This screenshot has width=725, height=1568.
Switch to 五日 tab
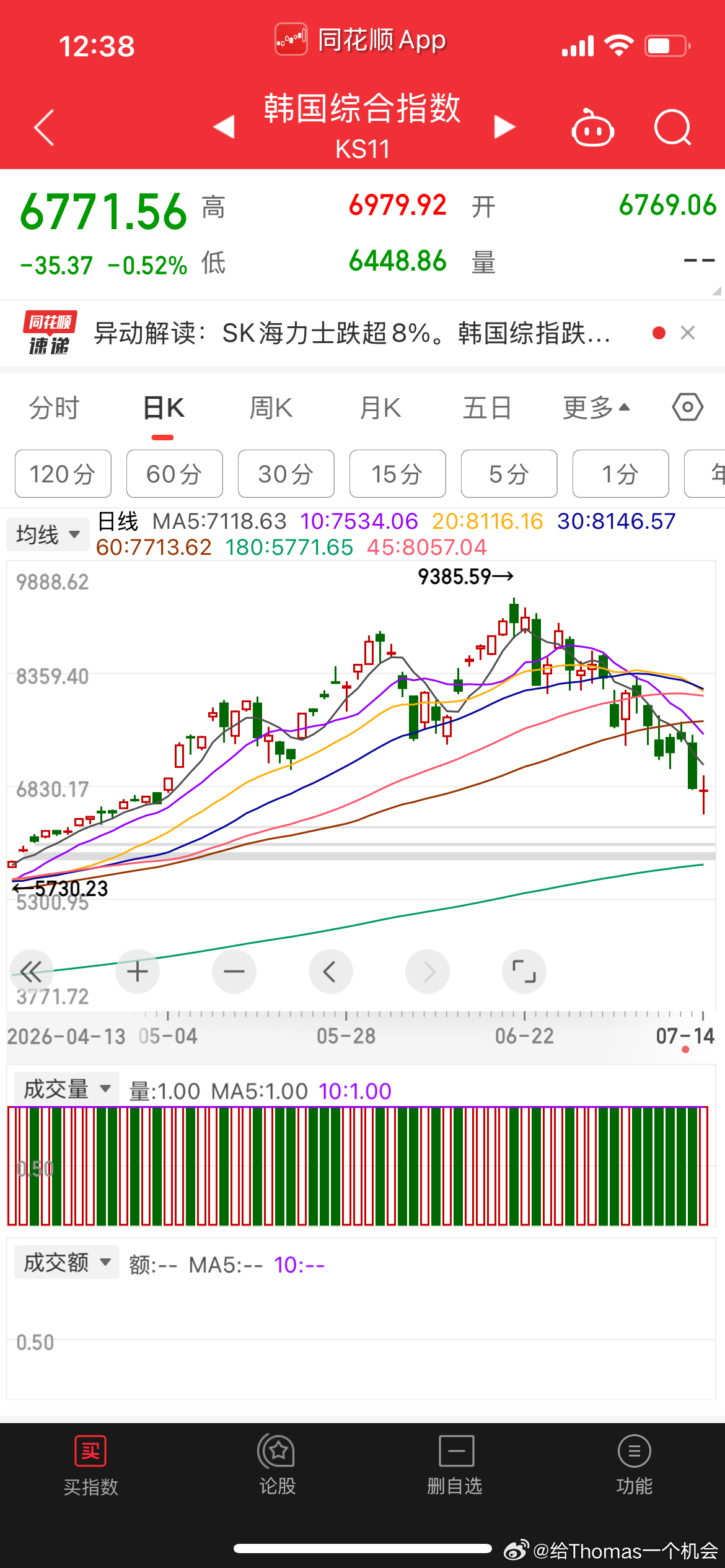pyautogui.click(x=488, y=407)
